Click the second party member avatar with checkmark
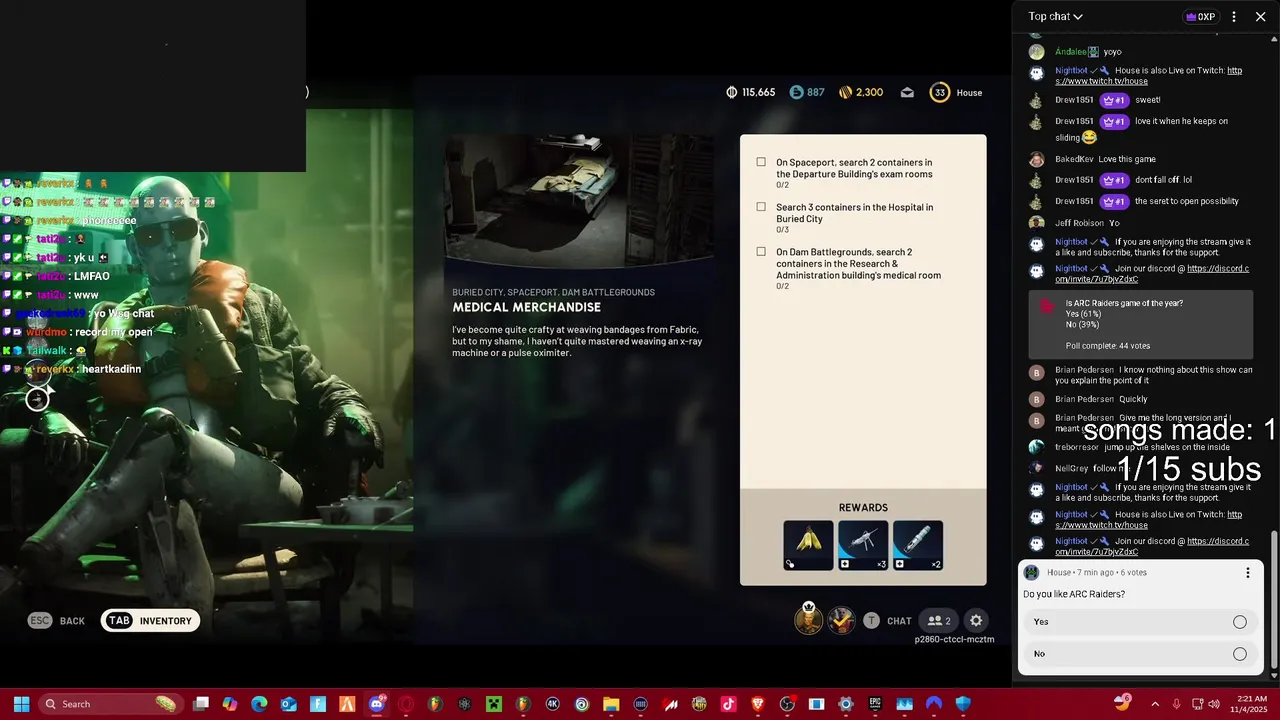The height and width of the screenshot is (720, 1280). [842, 621]
